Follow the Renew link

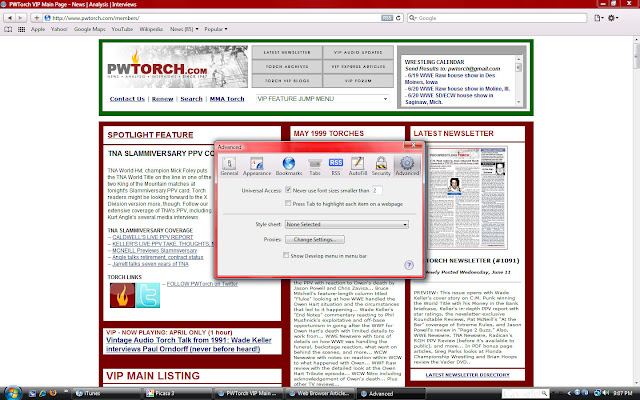[162, 99]
